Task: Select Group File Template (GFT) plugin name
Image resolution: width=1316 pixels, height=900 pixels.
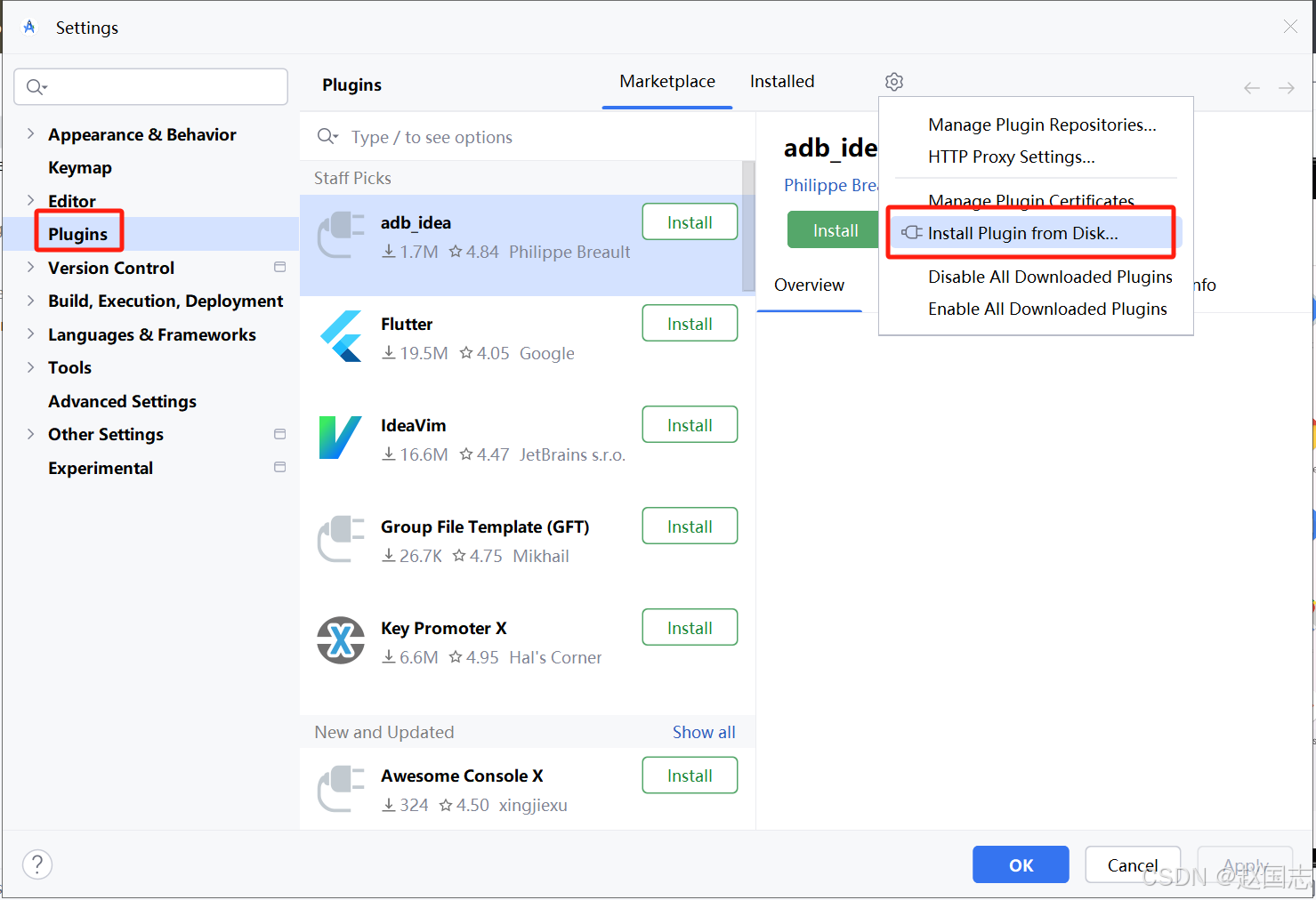Action: [x=485, y=526]
